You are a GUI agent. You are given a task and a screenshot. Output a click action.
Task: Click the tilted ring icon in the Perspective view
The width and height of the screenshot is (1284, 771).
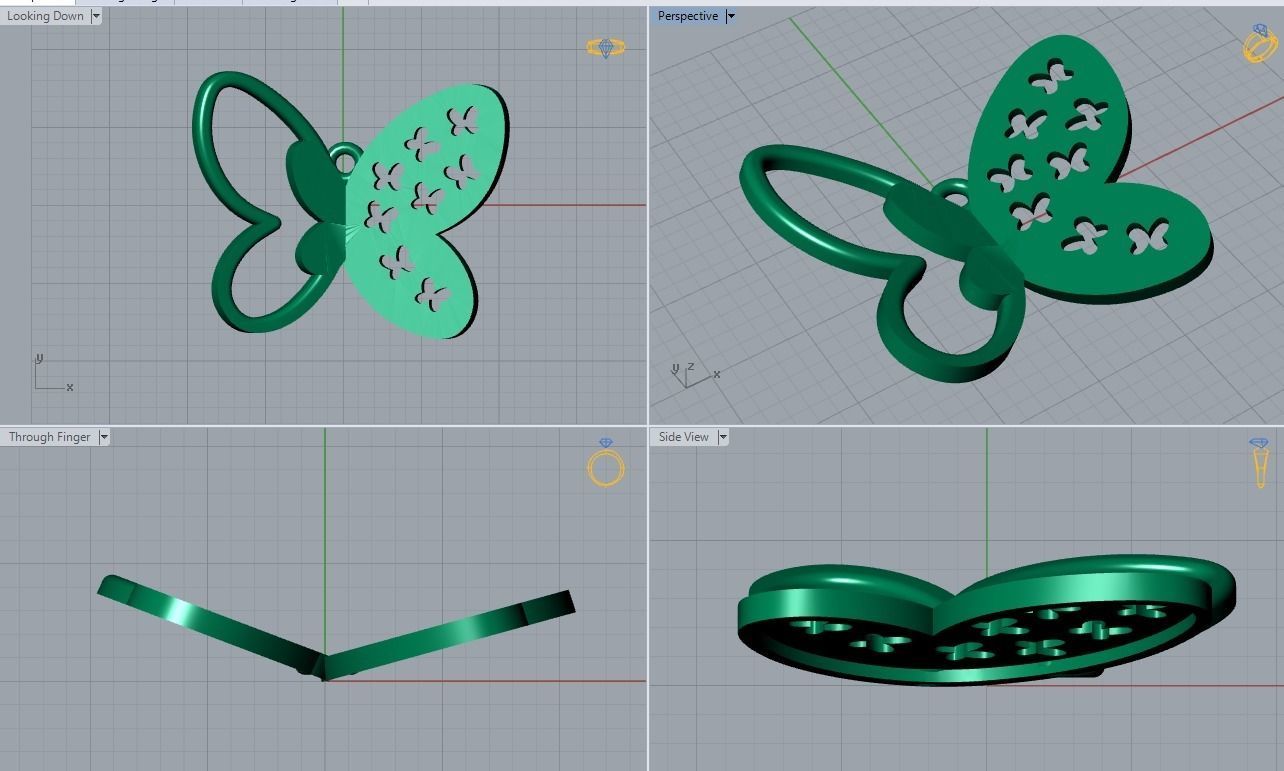click(1261, 44)
